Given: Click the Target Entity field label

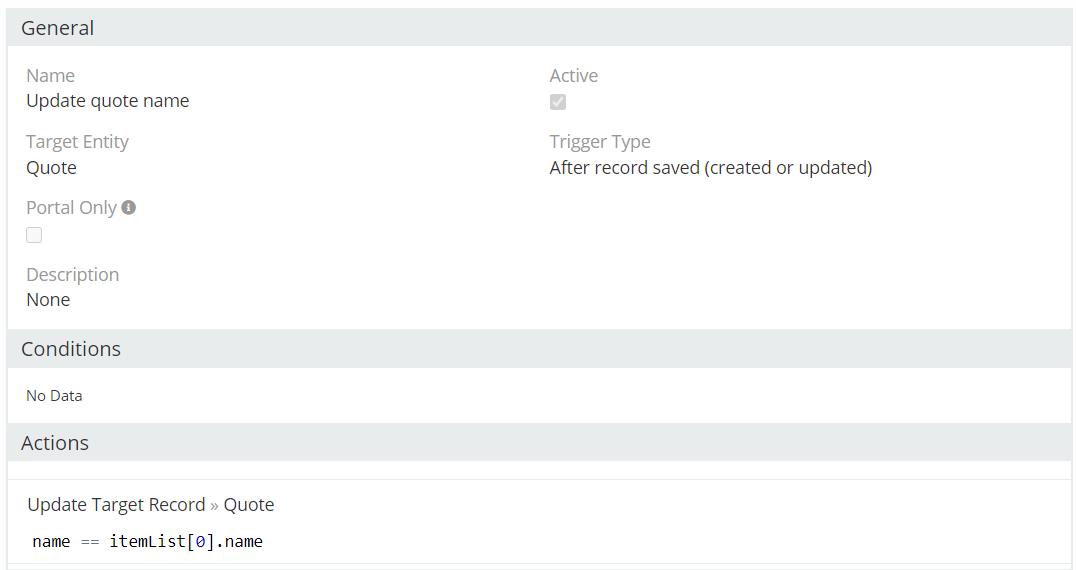Looking at the screenshot, I should click(77, 142).
